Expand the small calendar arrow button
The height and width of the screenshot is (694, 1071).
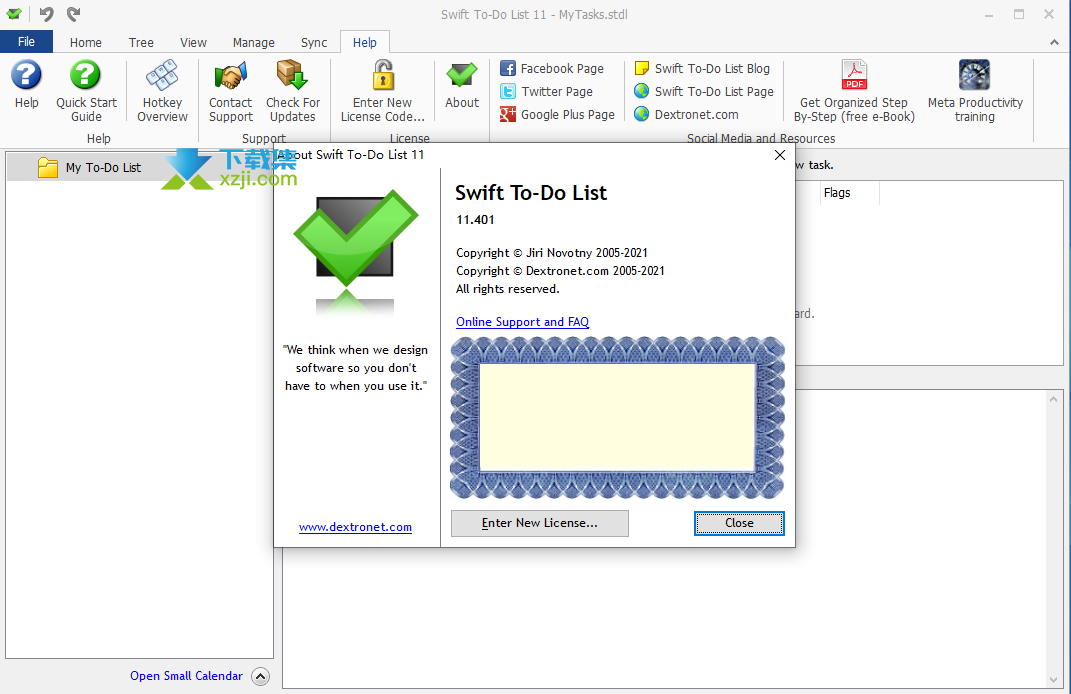pos(260,676)
